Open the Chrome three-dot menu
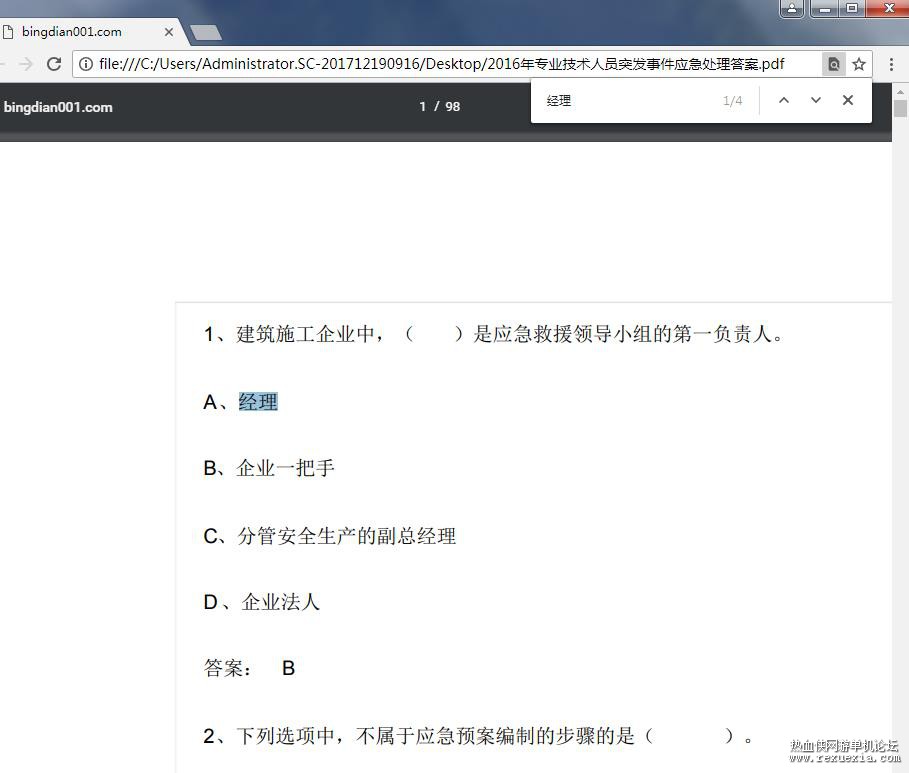The image size is (909, 773). tap(892, 64)
